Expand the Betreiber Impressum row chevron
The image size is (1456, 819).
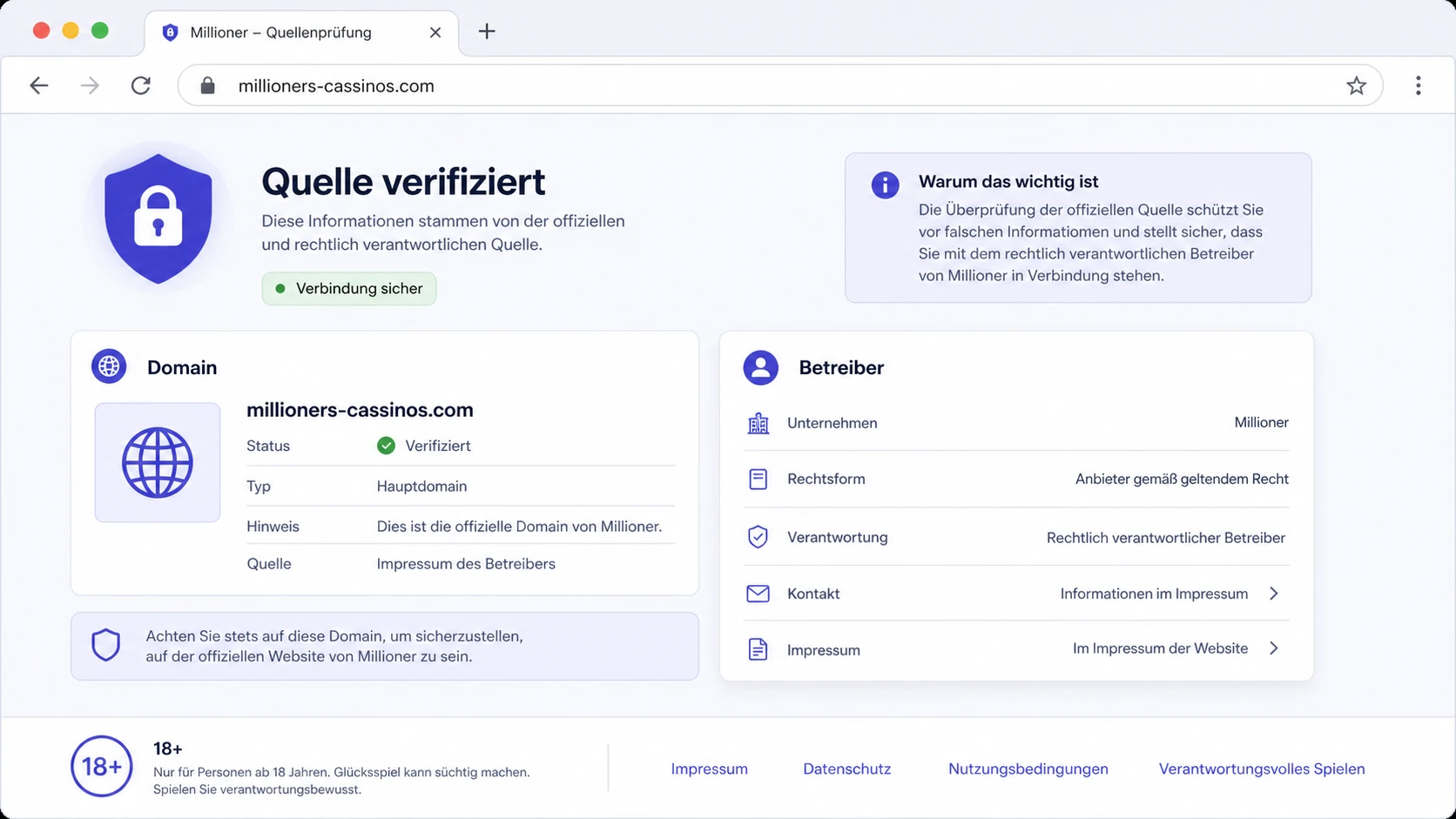pyautogui.click(x=1274, y=648)
